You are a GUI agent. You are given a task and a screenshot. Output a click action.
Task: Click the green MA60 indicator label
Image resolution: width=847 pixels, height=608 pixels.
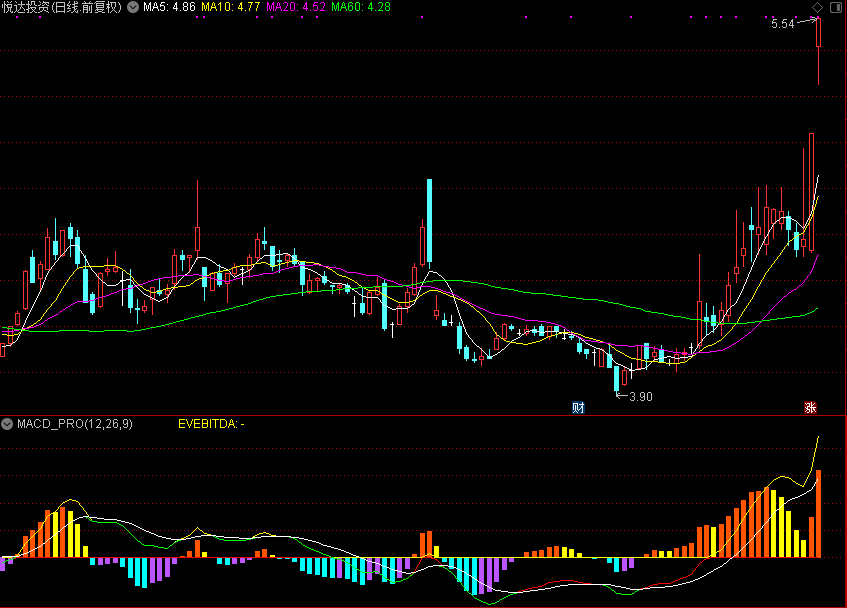[361, 7]
